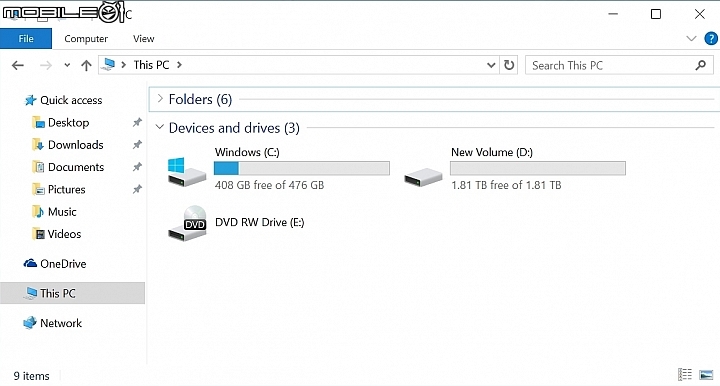Switch to details view in status bar
Screen dimensions: 720x386
coord(685,375)
